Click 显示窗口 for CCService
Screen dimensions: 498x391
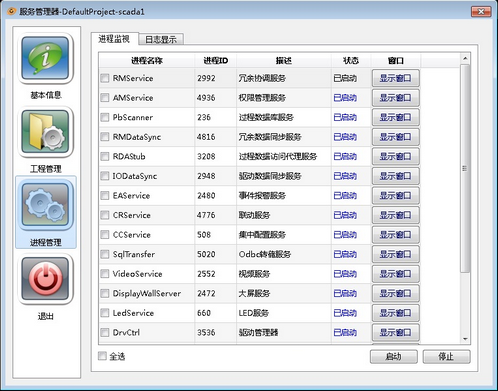pos(395,235)
